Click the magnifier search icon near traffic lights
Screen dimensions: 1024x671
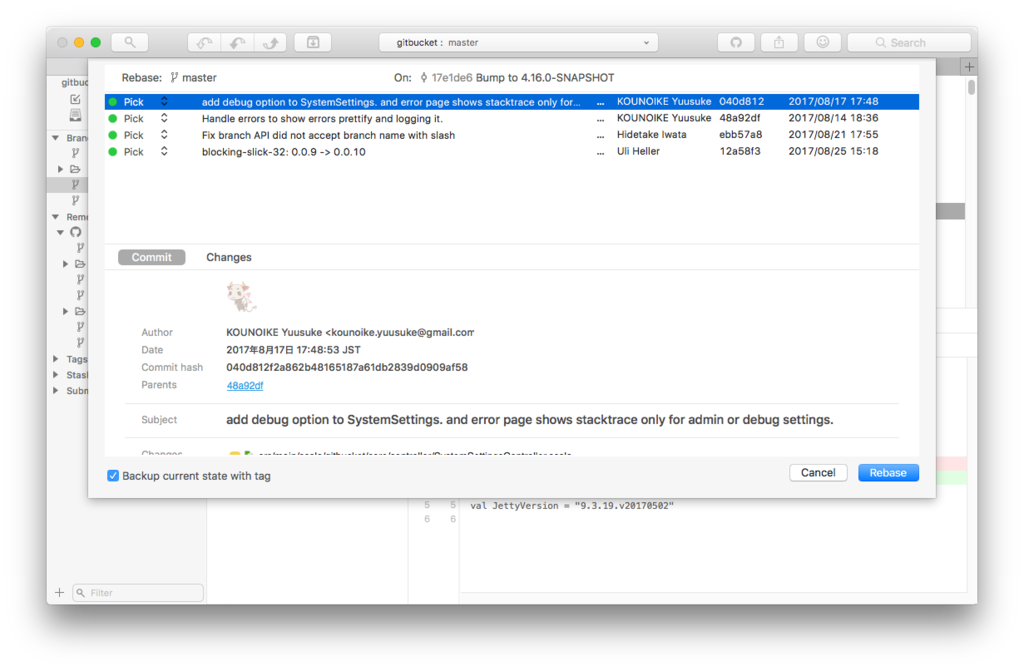tap(129, 41)
